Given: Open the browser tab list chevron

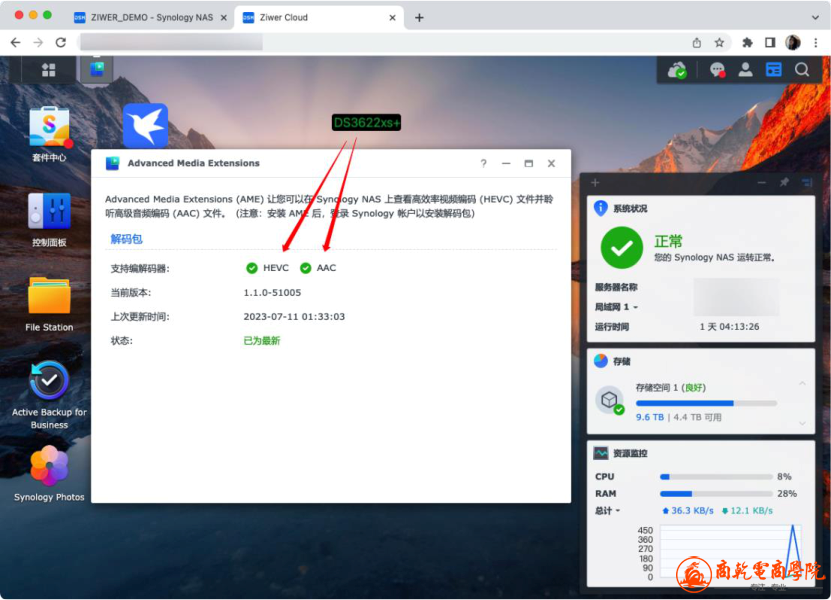Looking at the screenshot, I should pos(815,17).
